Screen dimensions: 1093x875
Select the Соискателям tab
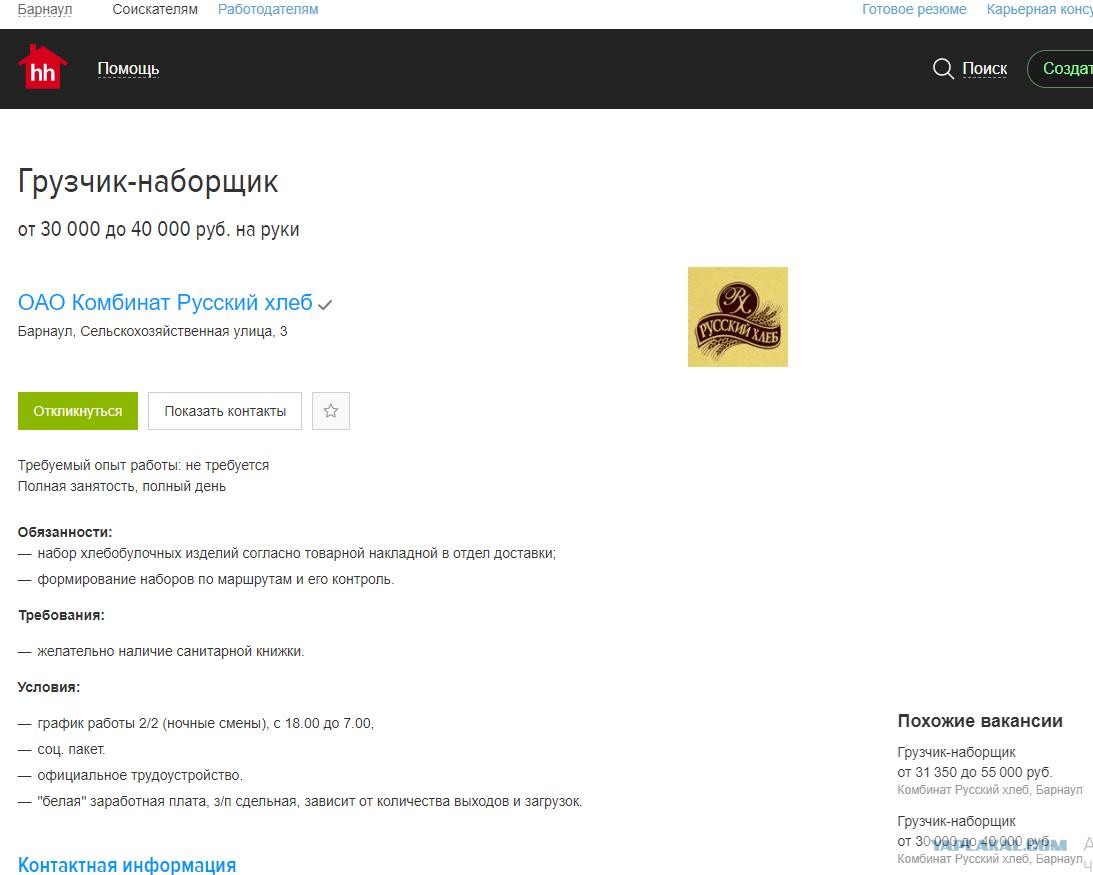coord(155,10)
